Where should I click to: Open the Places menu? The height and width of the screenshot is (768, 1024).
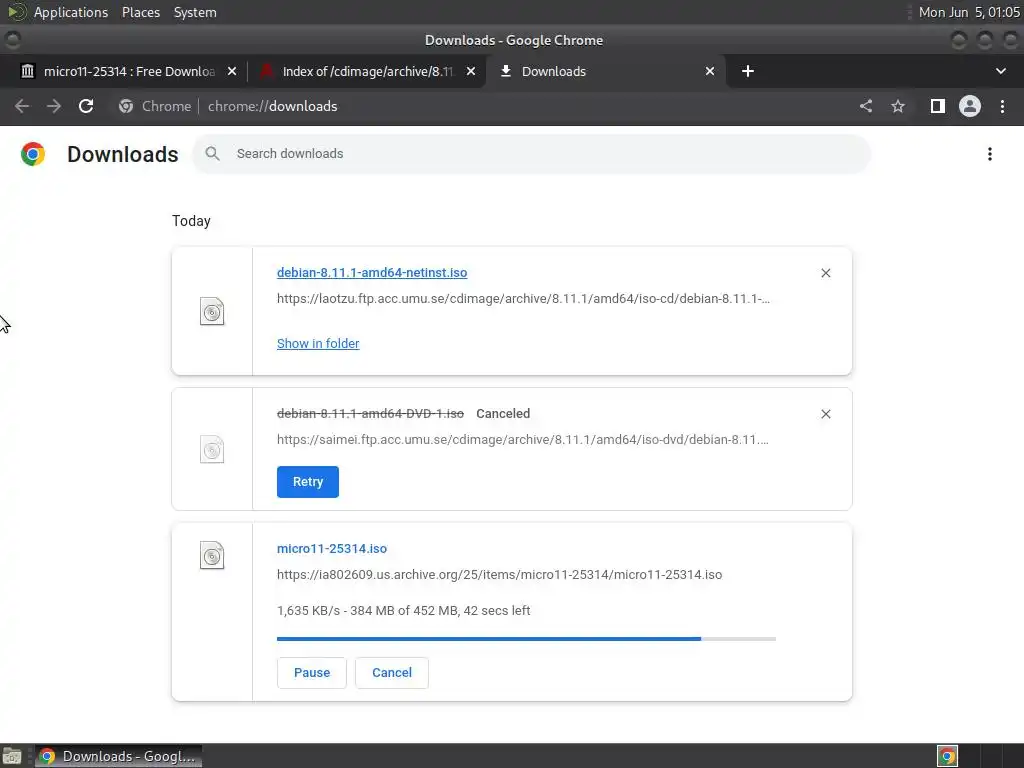pos(141,12)
